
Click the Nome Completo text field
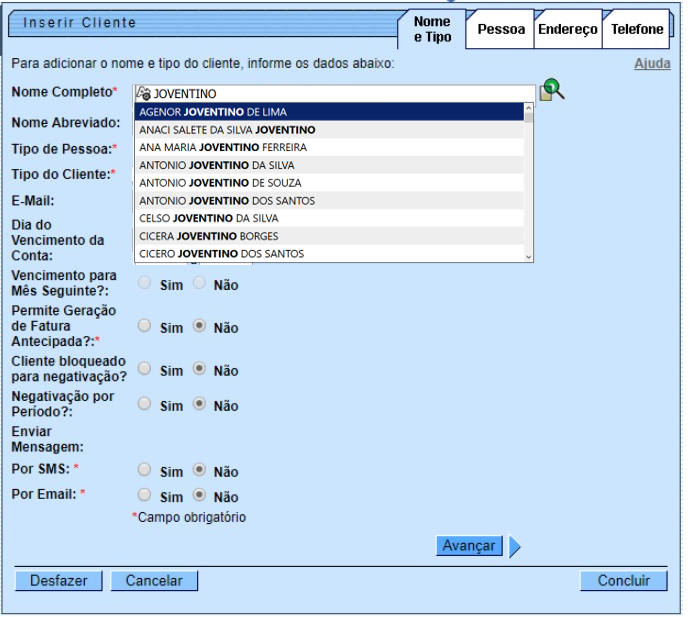tap(340, 93)
